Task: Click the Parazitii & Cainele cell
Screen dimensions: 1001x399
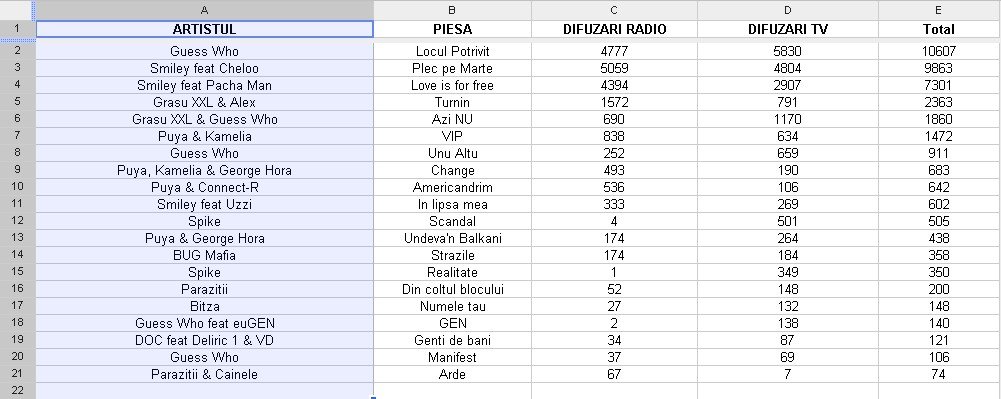Action: point(204,374)
